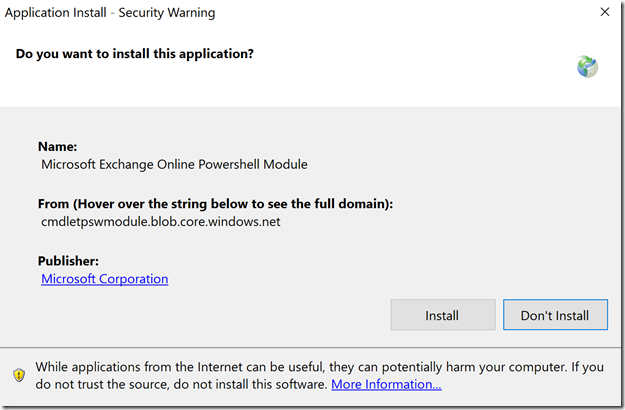Close the Security Warning dialog window
The image size is (625, 410).
[x=605, y=13]
